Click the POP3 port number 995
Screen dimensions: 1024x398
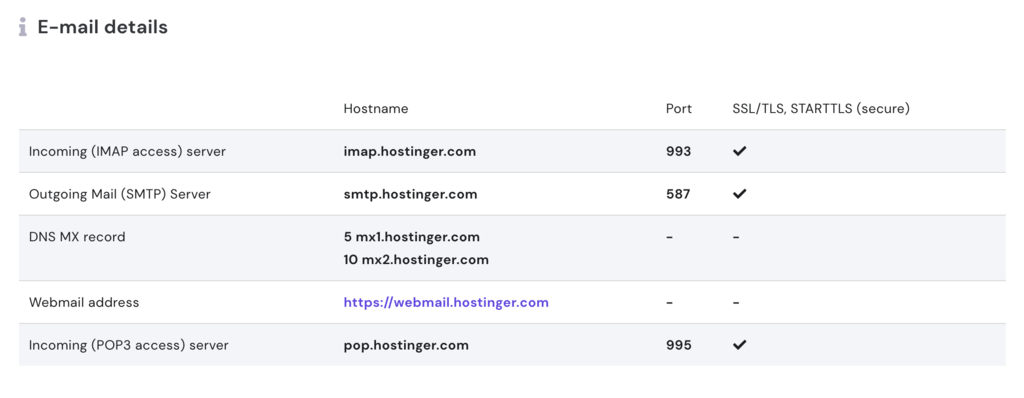679,345
